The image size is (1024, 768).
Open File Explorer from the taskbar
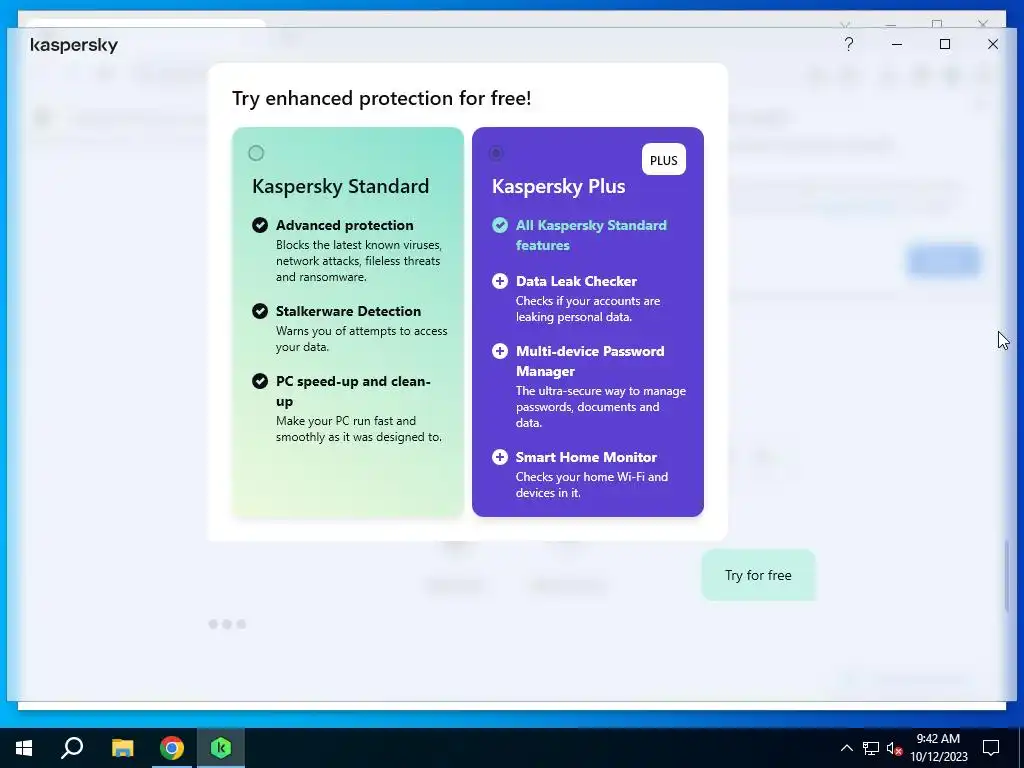(x=122, y=748)
